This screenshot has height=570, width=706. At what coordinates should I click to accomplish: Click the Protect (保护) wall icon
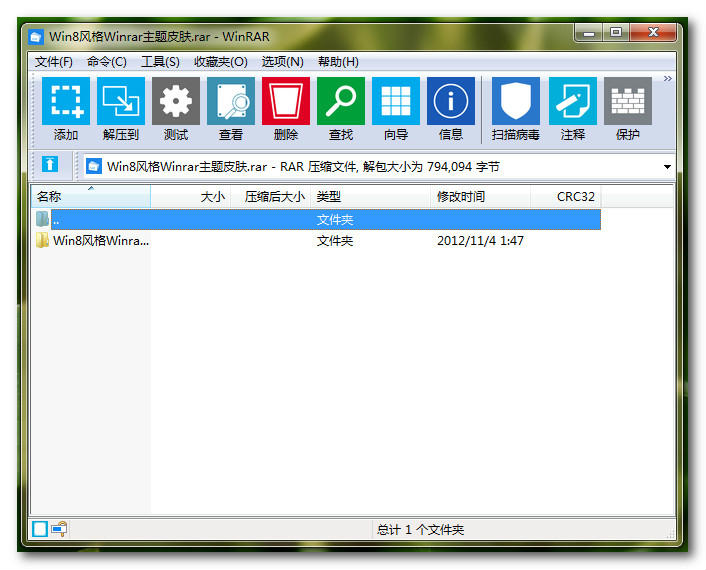tap(628, 101)
